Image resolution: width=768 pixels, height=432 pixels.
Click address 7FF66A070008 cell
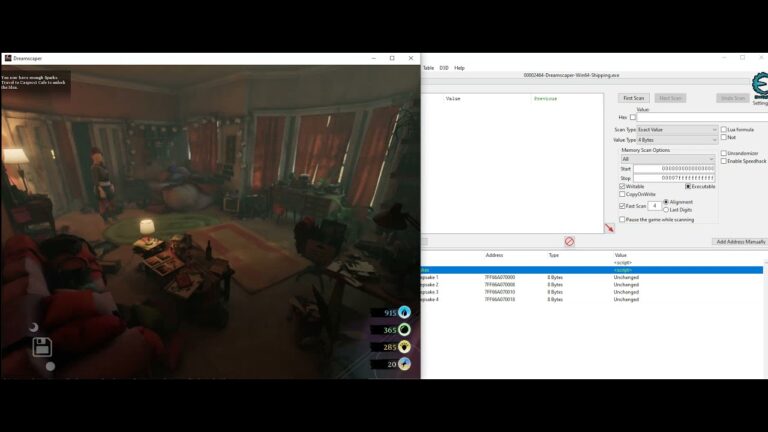pyautogui.click(x=500, y=285)
